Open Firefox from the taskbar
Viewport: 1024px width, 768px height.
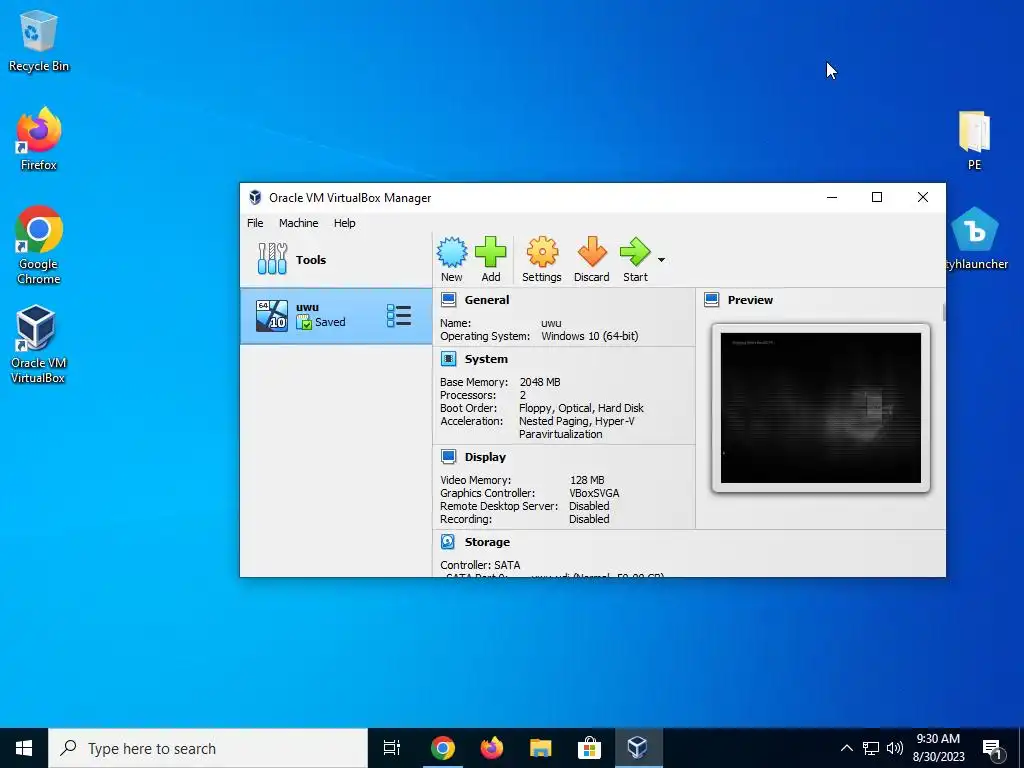pyautogui.click(x=492, y=748)
